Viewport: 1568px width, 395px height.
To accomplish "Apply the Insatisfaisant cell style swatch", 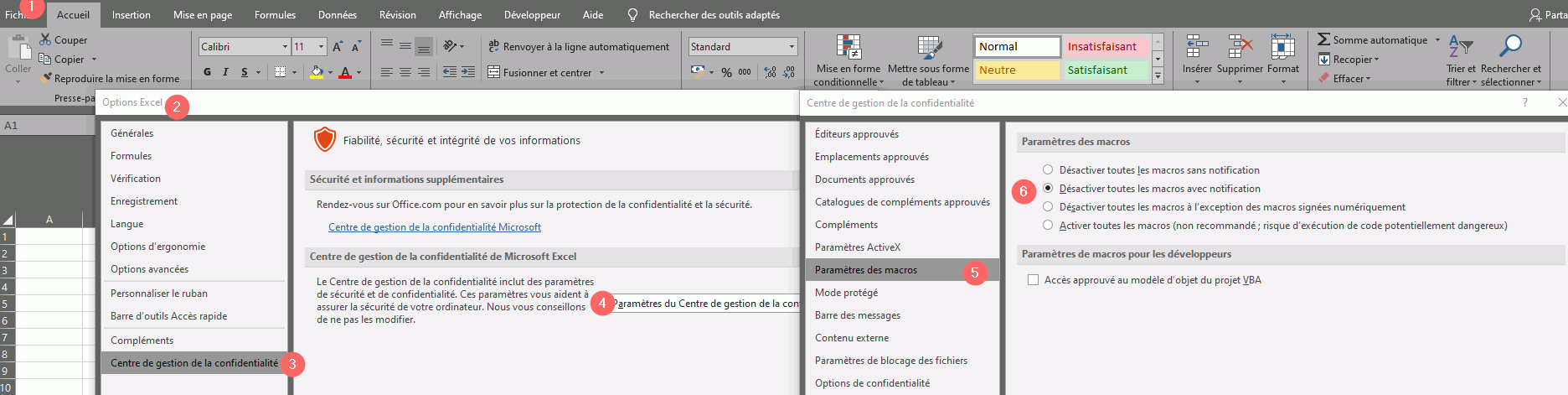I will 1102,47.
